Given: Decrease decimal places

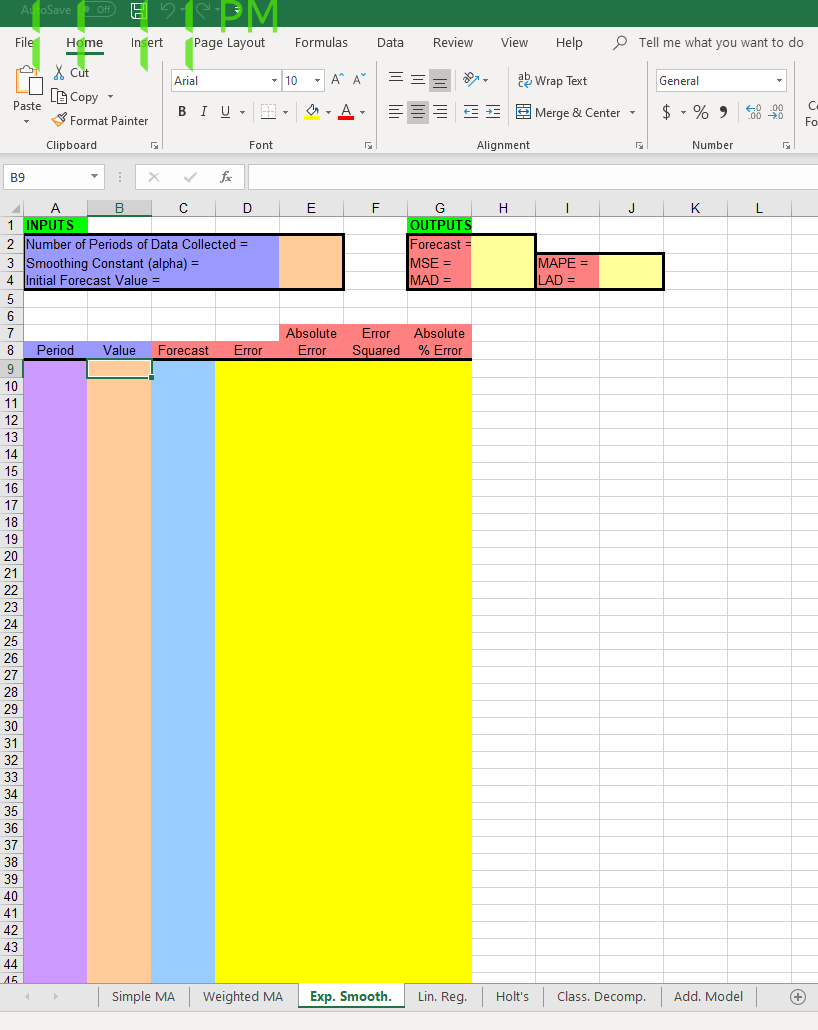Looking at the screenshot, I should click(x=776, y=112).
